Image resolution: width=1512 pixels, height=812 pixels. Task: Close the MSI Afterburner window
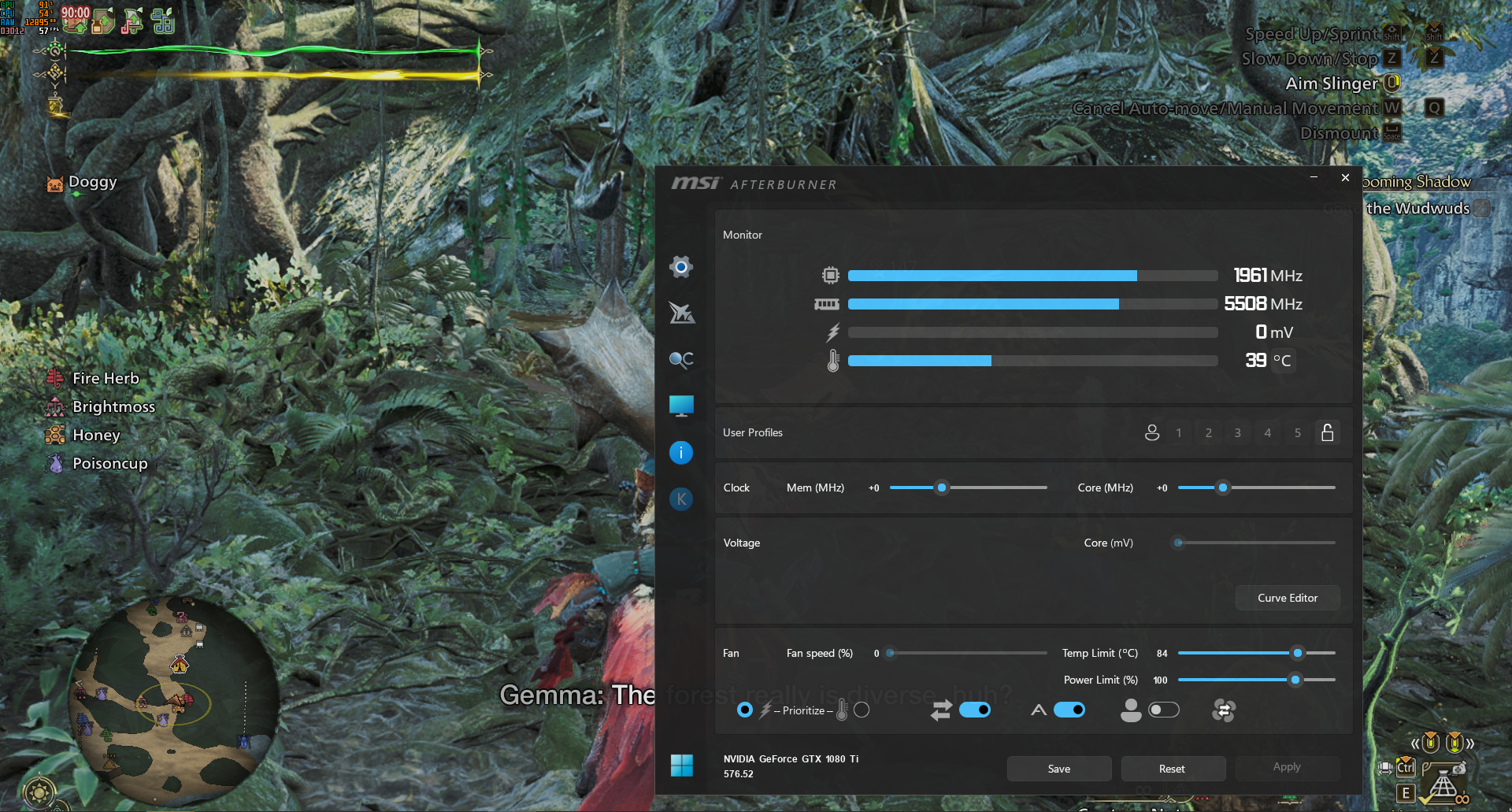tap(1346, 177)
